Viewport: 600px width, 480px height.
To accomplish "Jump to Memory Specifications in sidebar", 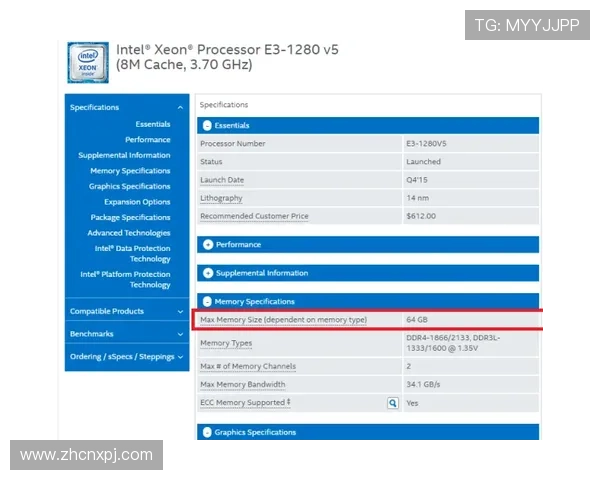I will (130, 171).
